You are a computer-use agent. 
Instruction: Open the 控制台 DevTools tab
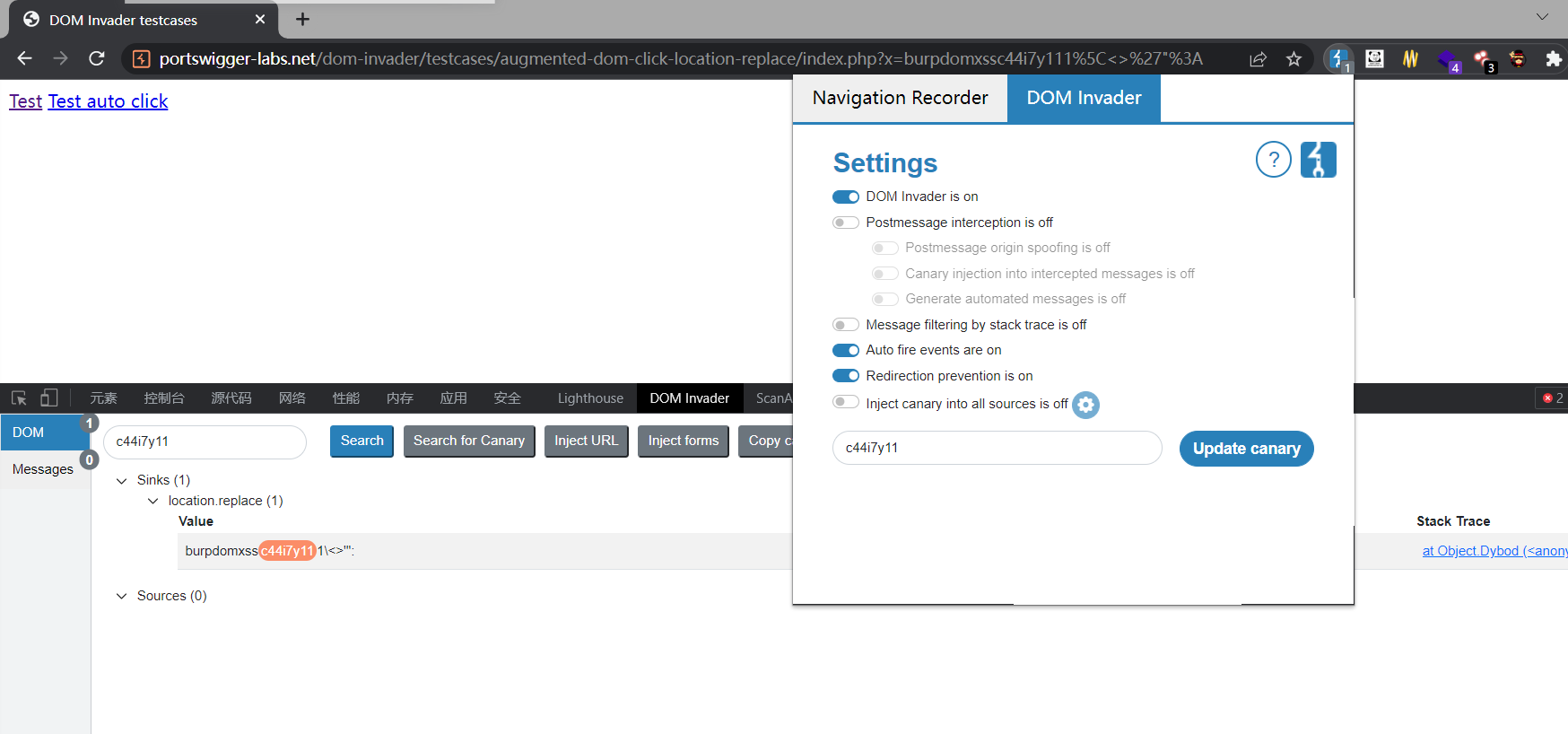[164, 398]
